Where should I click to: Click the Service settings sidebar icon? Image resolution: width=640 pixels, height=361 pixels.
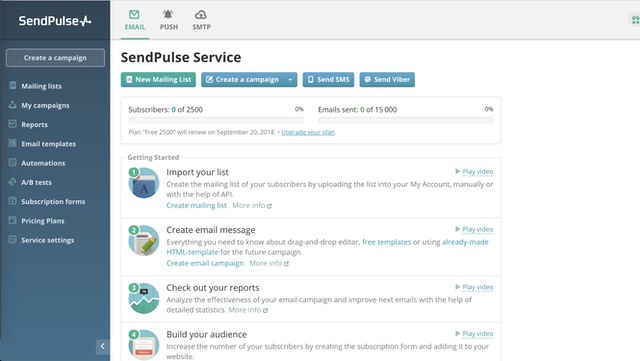pos(13,239)
